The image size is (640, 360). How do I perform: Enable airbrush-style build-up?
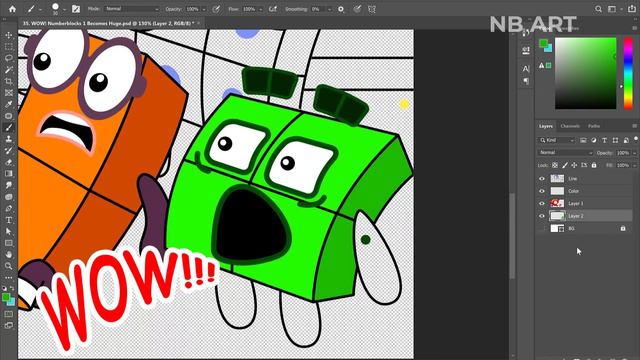pos(273,9)
